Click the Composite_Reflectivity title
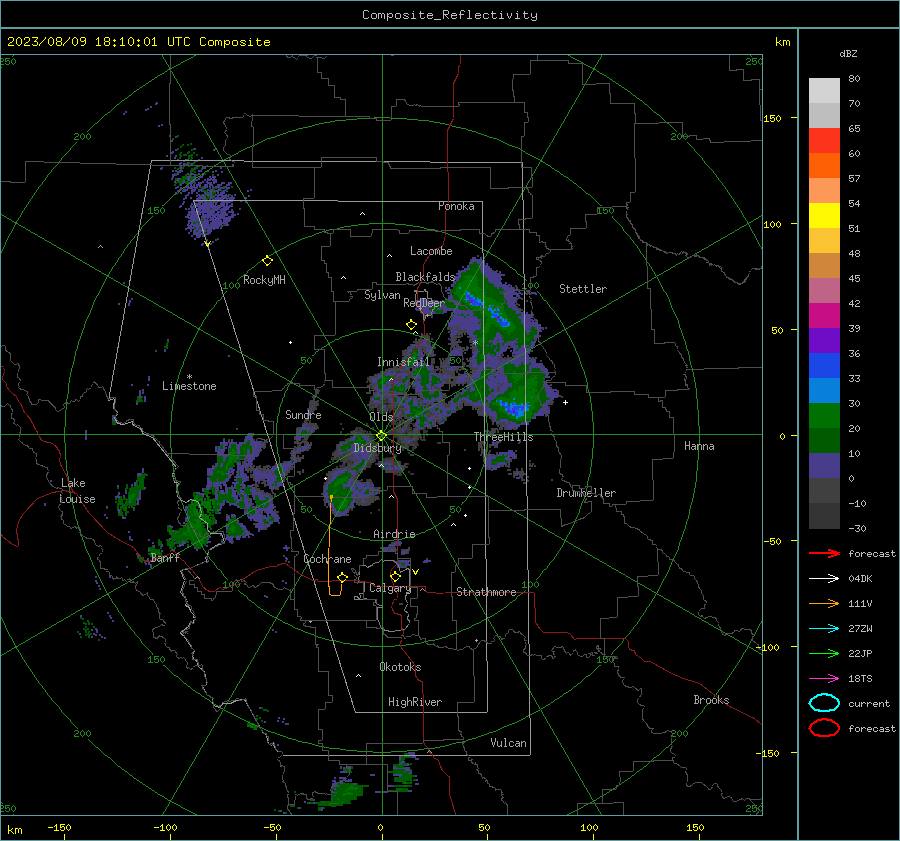Screen dimensions: 900x841 pos(450,15)
